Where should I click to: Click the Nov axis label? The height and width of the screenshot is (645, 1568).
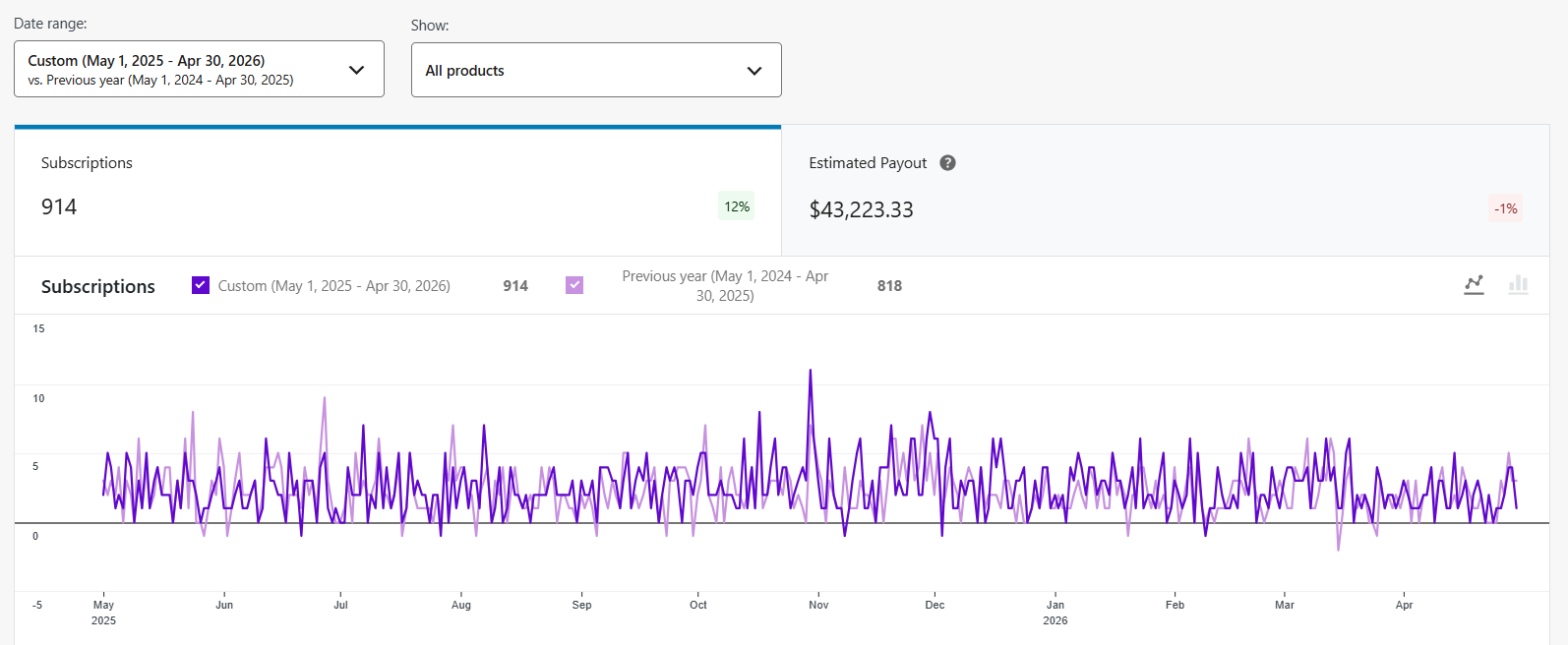tap(818, 605)
